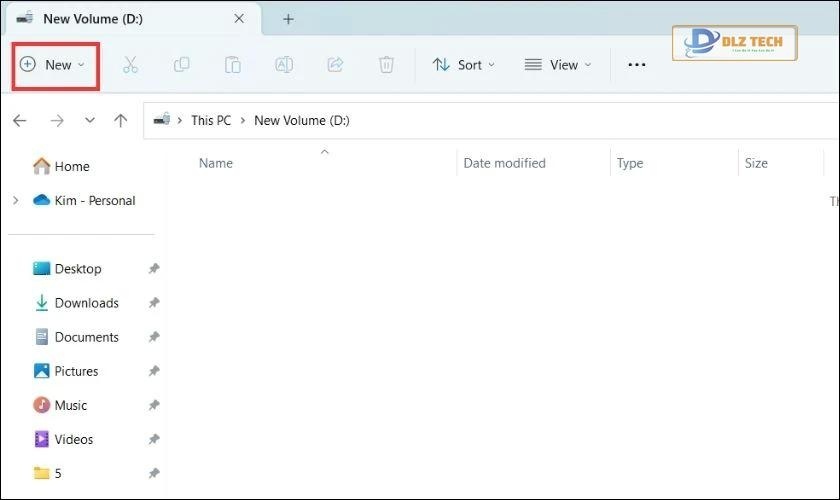Viewport: 840px width, 500px height.
Task: Click the Copy icon in toolbar
Action: click(x=181, y=65)
